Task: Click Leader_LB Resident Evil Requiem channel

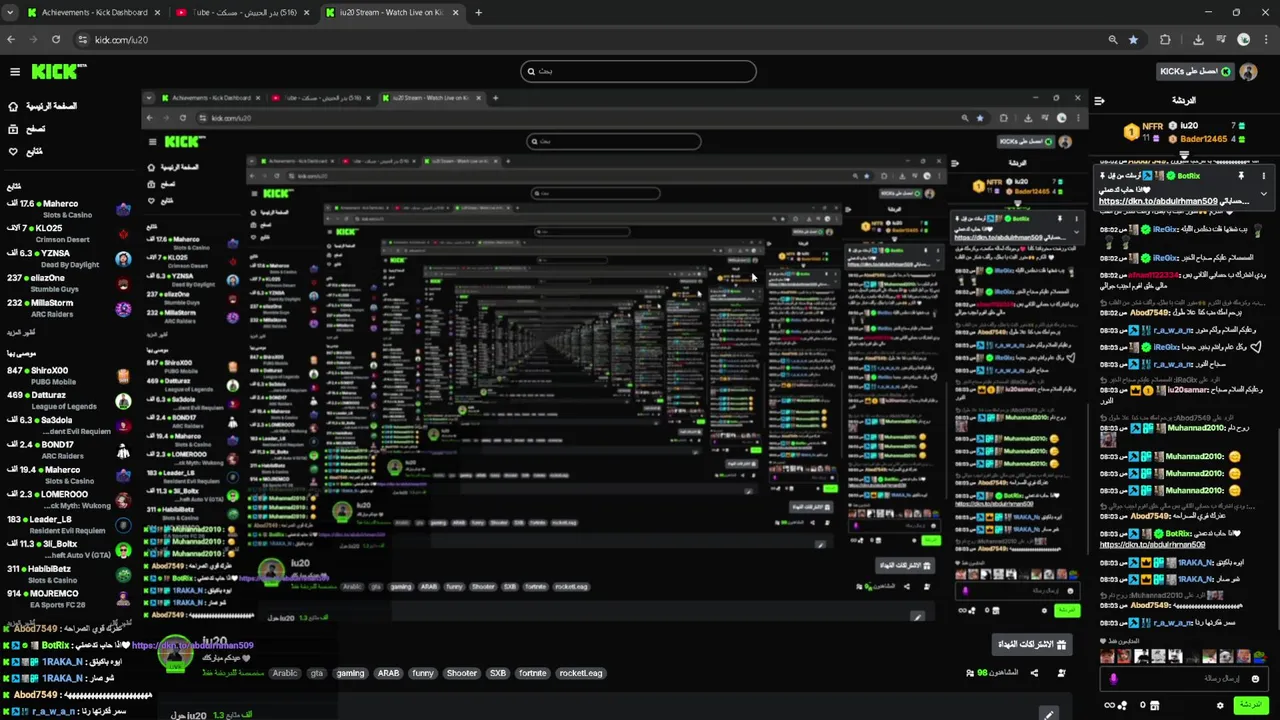Action: [x=68, y=525]
